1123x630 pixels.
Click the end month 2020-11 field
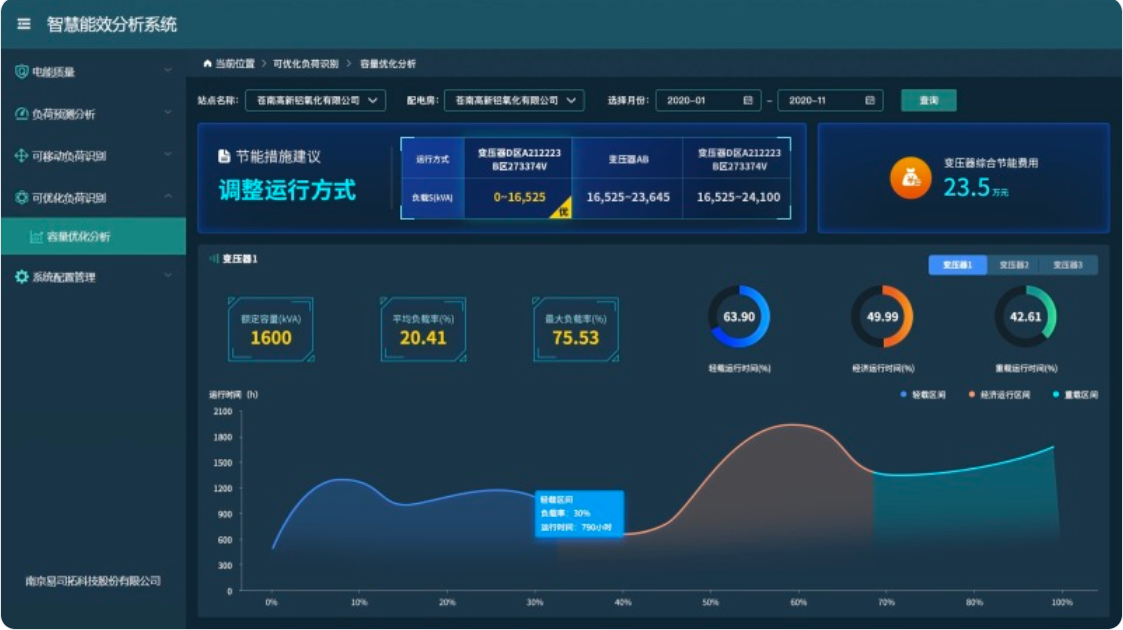[829, 100]
